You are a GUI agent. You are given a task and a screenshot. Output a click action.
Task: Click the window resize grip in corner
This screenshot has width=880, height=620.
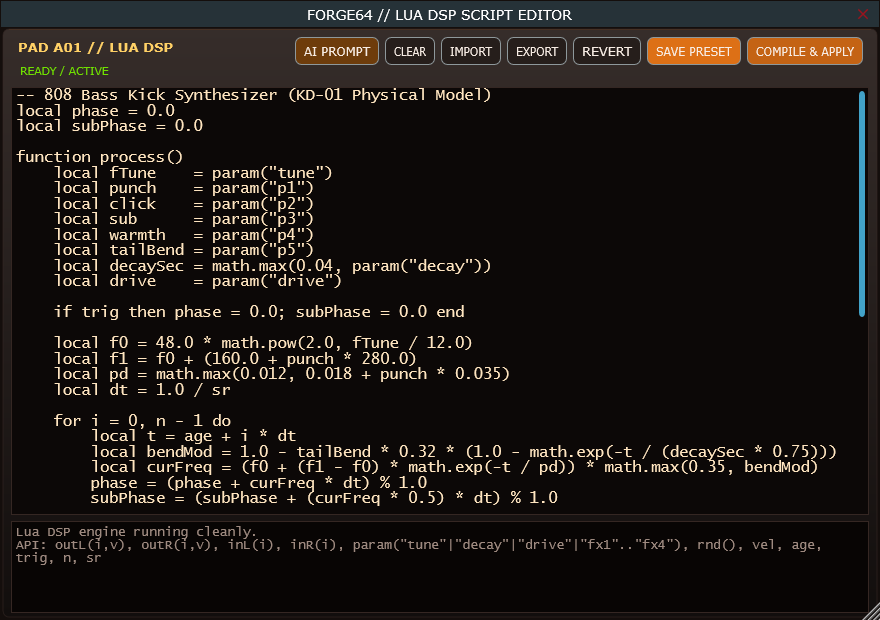[871, 612]
